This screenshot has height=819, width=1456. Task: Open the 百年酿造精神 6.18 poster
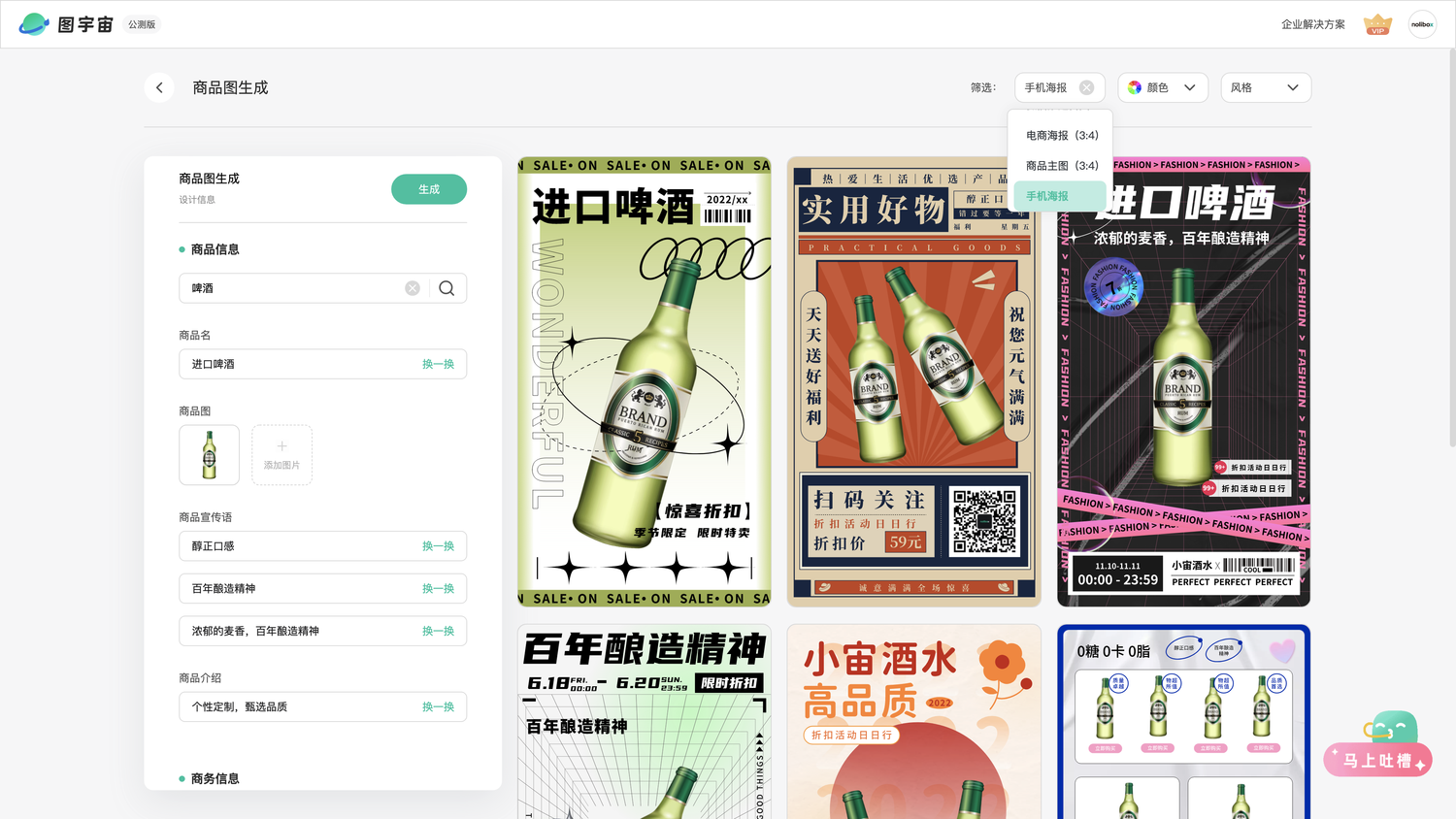[x=645, y=722]
